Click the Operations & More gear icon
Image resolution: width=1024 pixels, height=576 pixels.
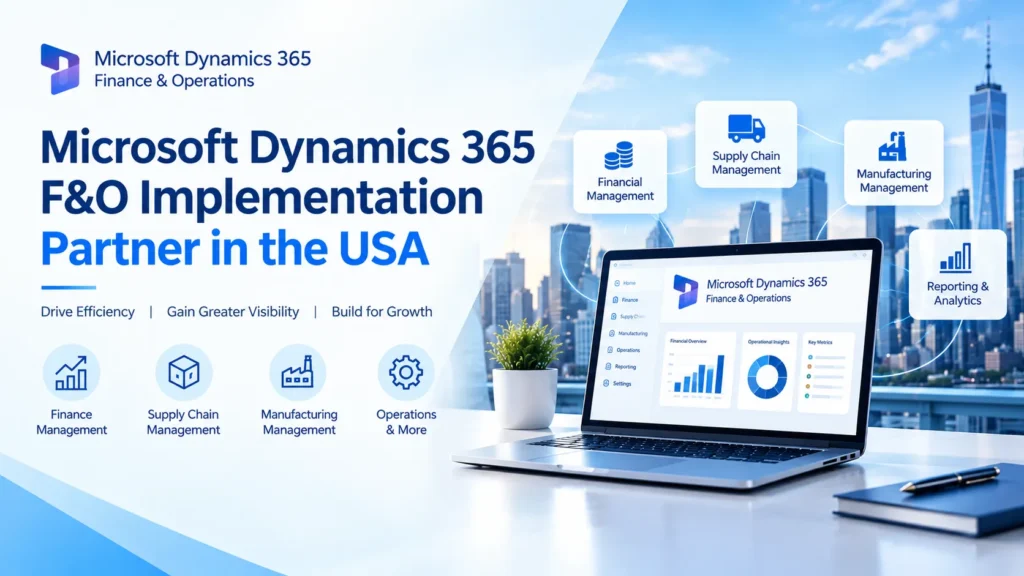coord(406,373)
